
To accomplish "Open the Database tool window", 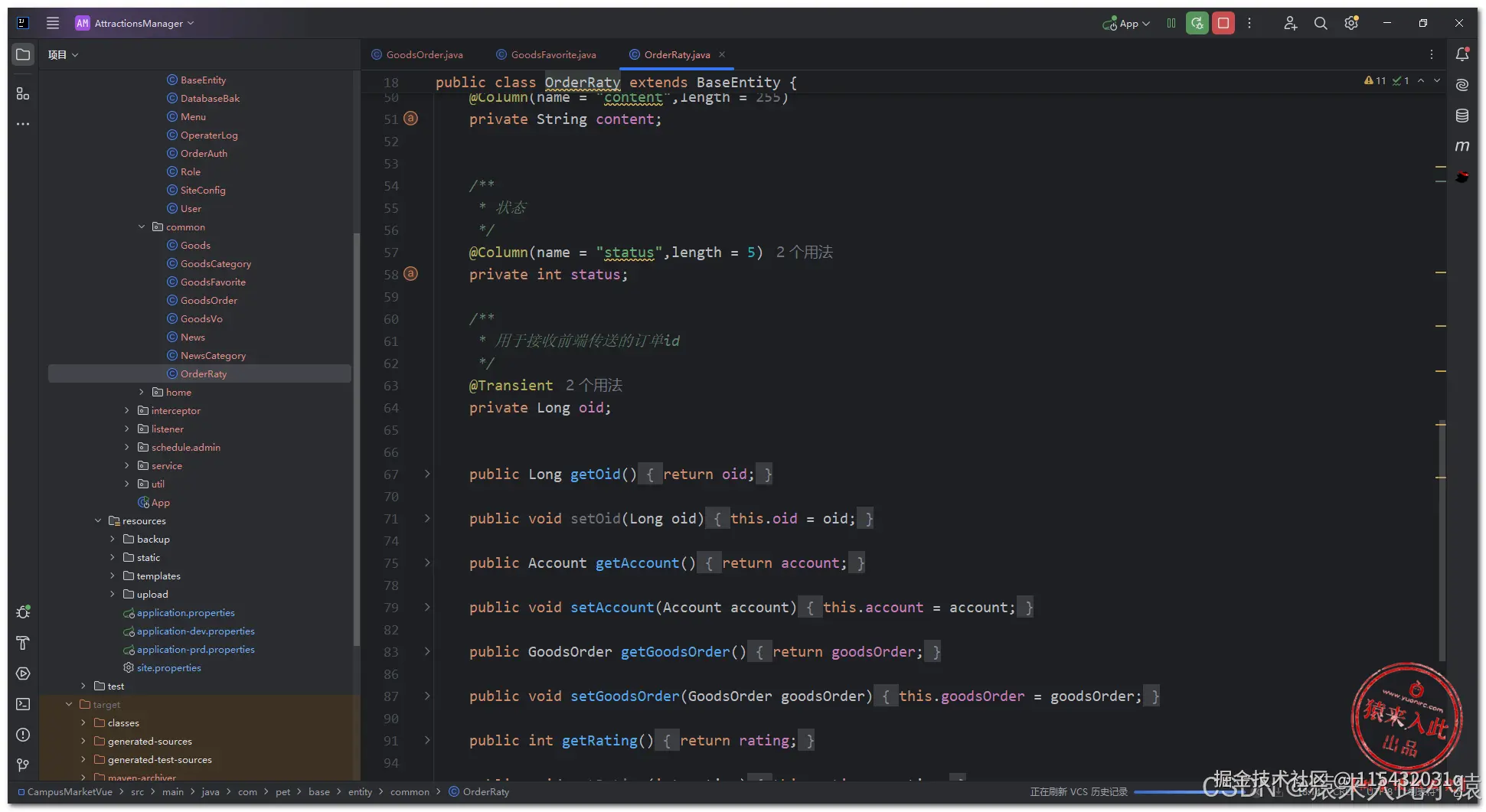I will [1462, 116].
